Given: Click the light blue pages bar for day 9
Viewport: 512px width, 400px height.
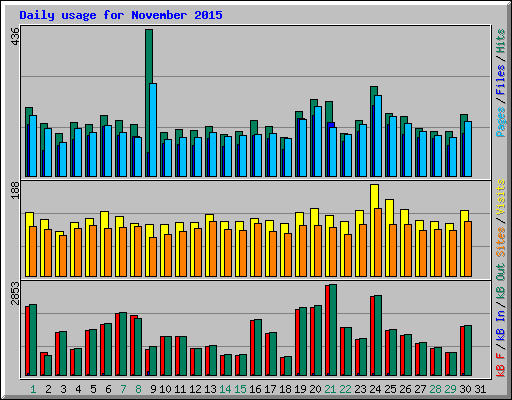Looking at the screenshot, I should pos(153,130).
